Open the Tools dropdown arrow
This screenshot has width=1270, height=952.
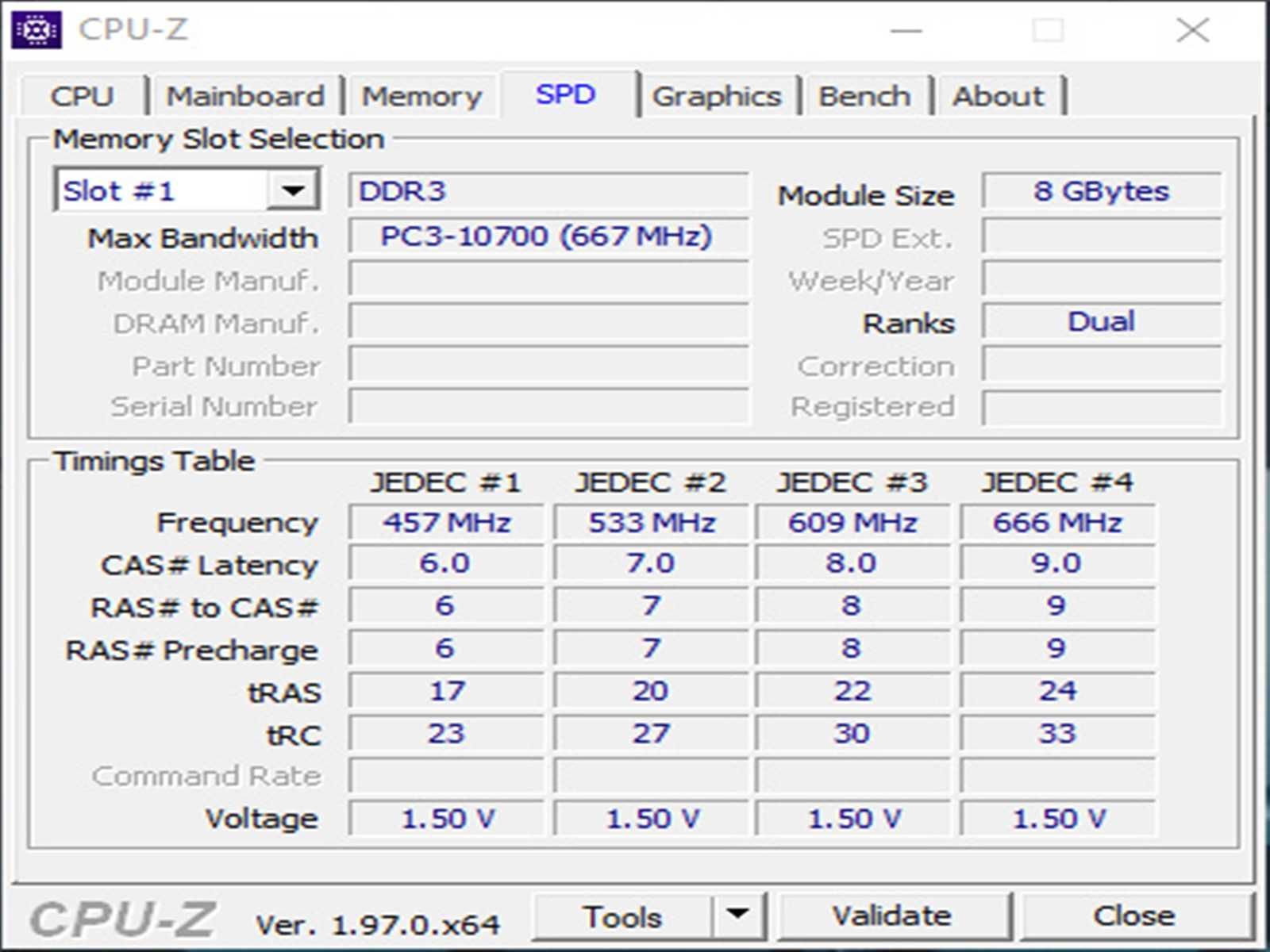point(738,915)
